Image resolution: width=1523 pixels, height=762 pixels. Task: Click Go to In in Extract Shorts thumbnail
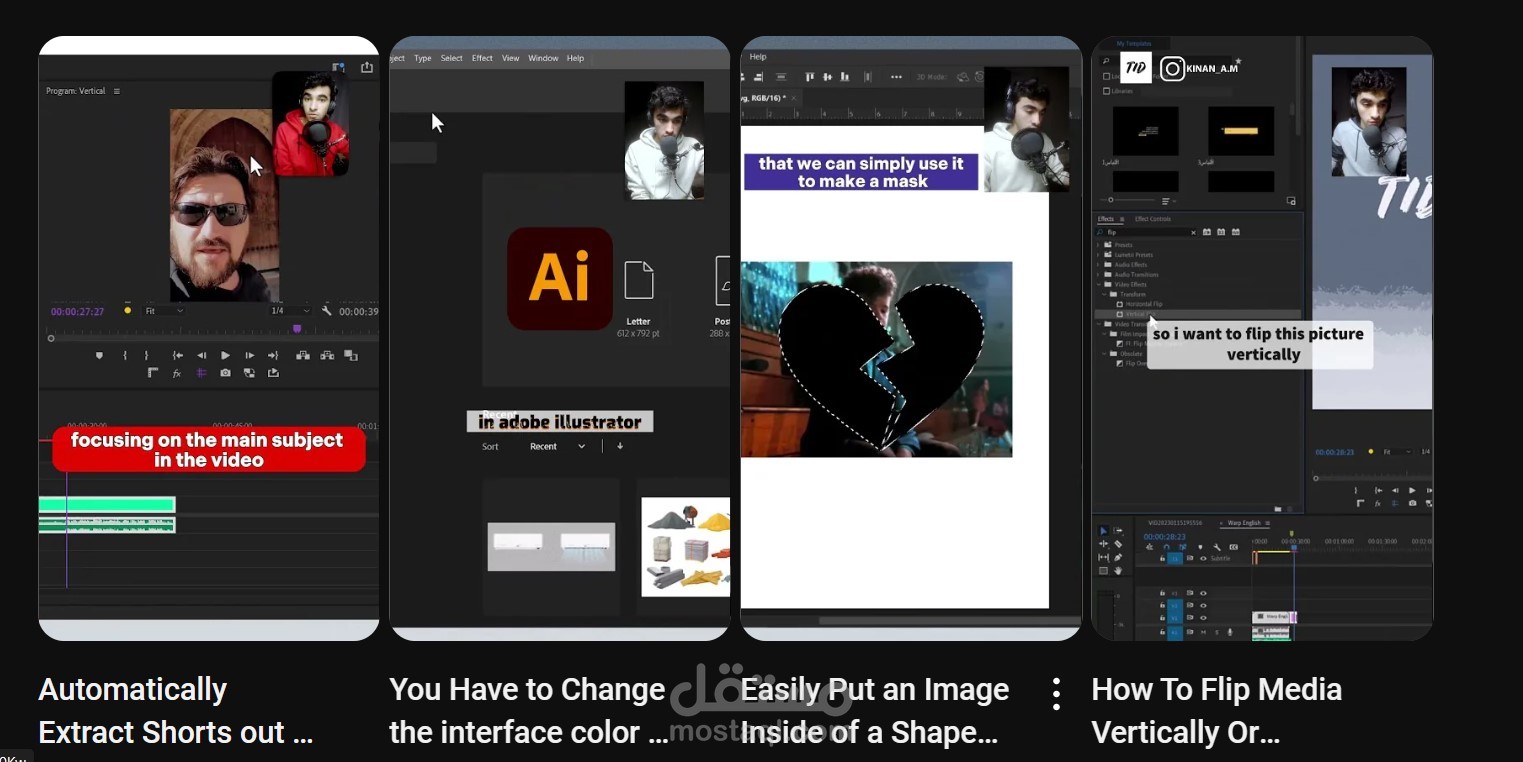point(178,356)
